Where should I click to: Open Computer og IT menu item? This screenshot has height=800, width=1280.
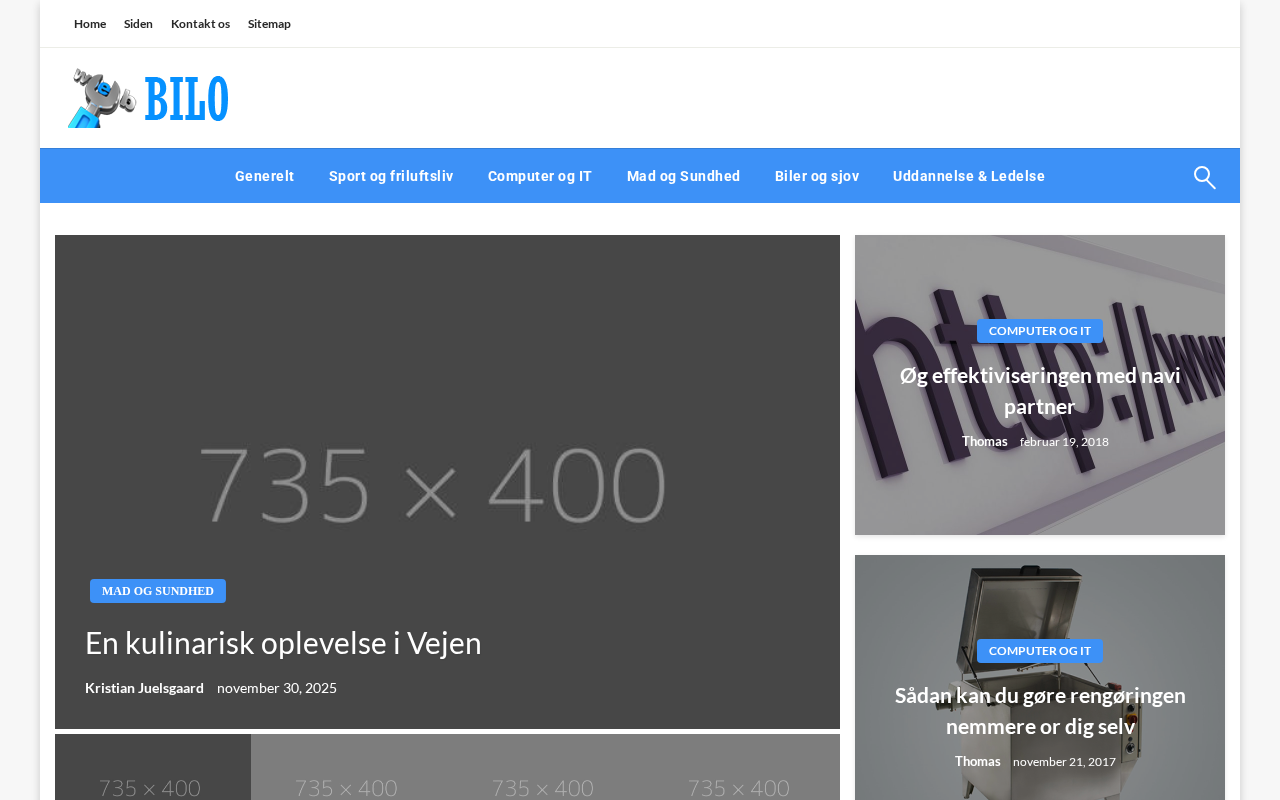point(540,176)
